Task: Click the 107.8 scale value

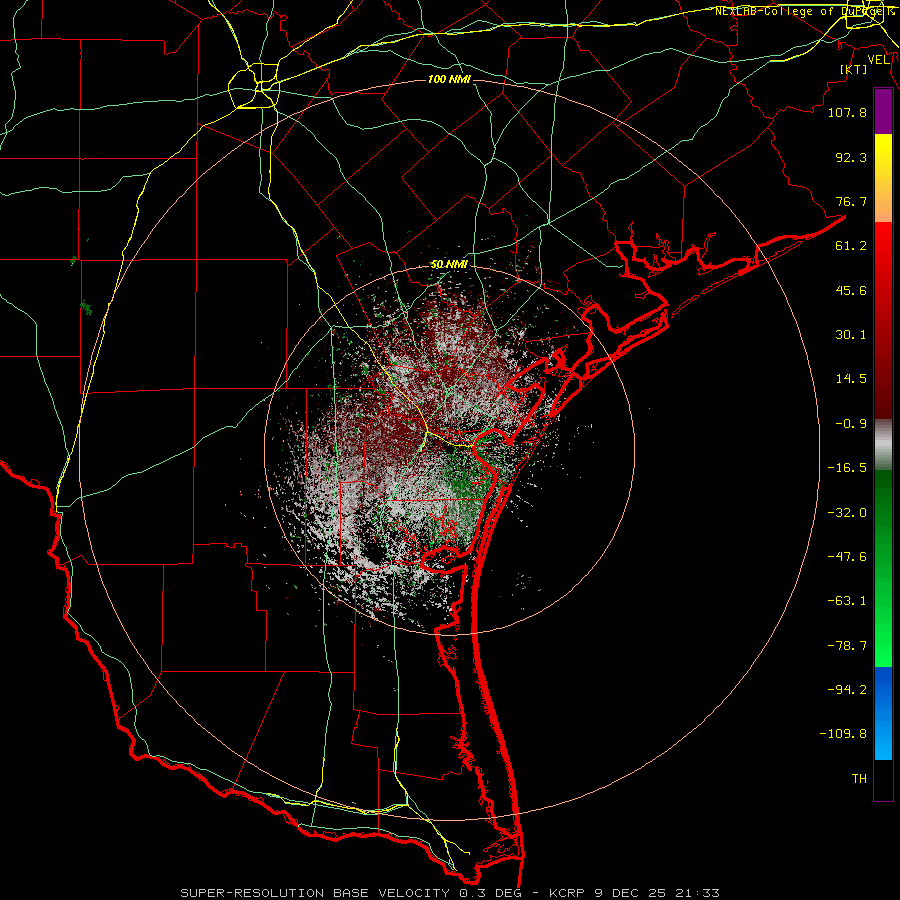Action: [847, 112]
